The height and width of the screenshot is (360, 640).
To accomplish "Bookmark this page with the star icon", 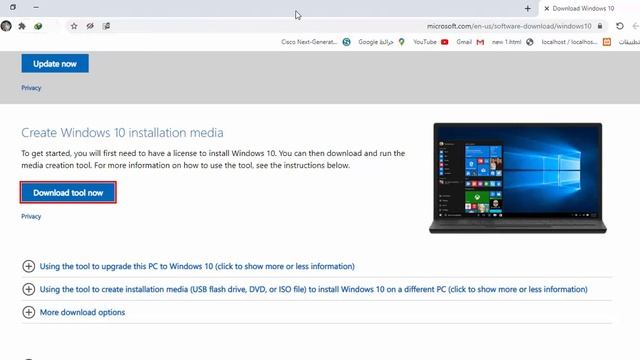I will (74, 26).
